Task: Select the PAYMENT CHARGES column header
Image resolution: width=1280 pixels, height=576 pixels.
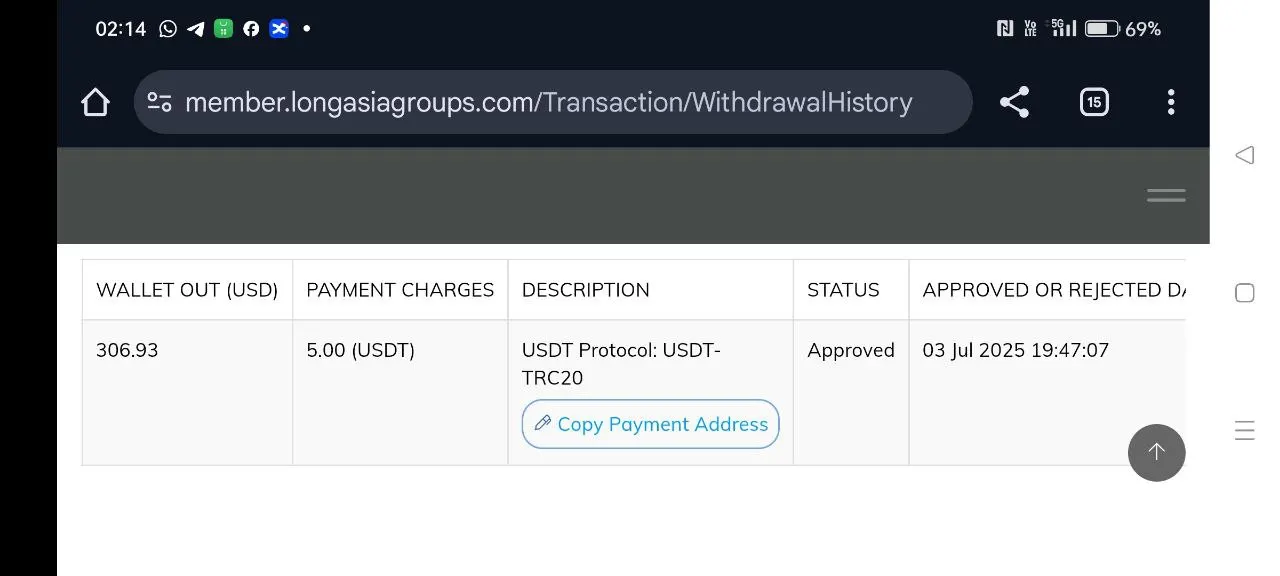Action: tap(400, 290)
